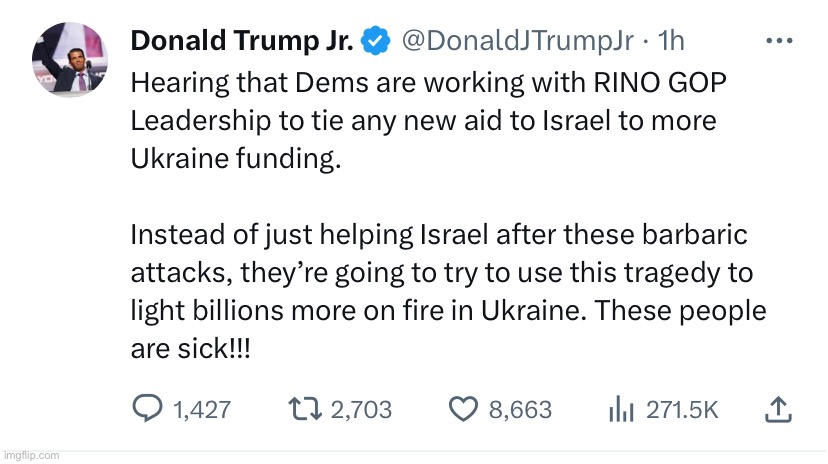The height and width of the screenshot is (464, 828).
Task: Click the 1,427 replies count
Action: point(202,409)
